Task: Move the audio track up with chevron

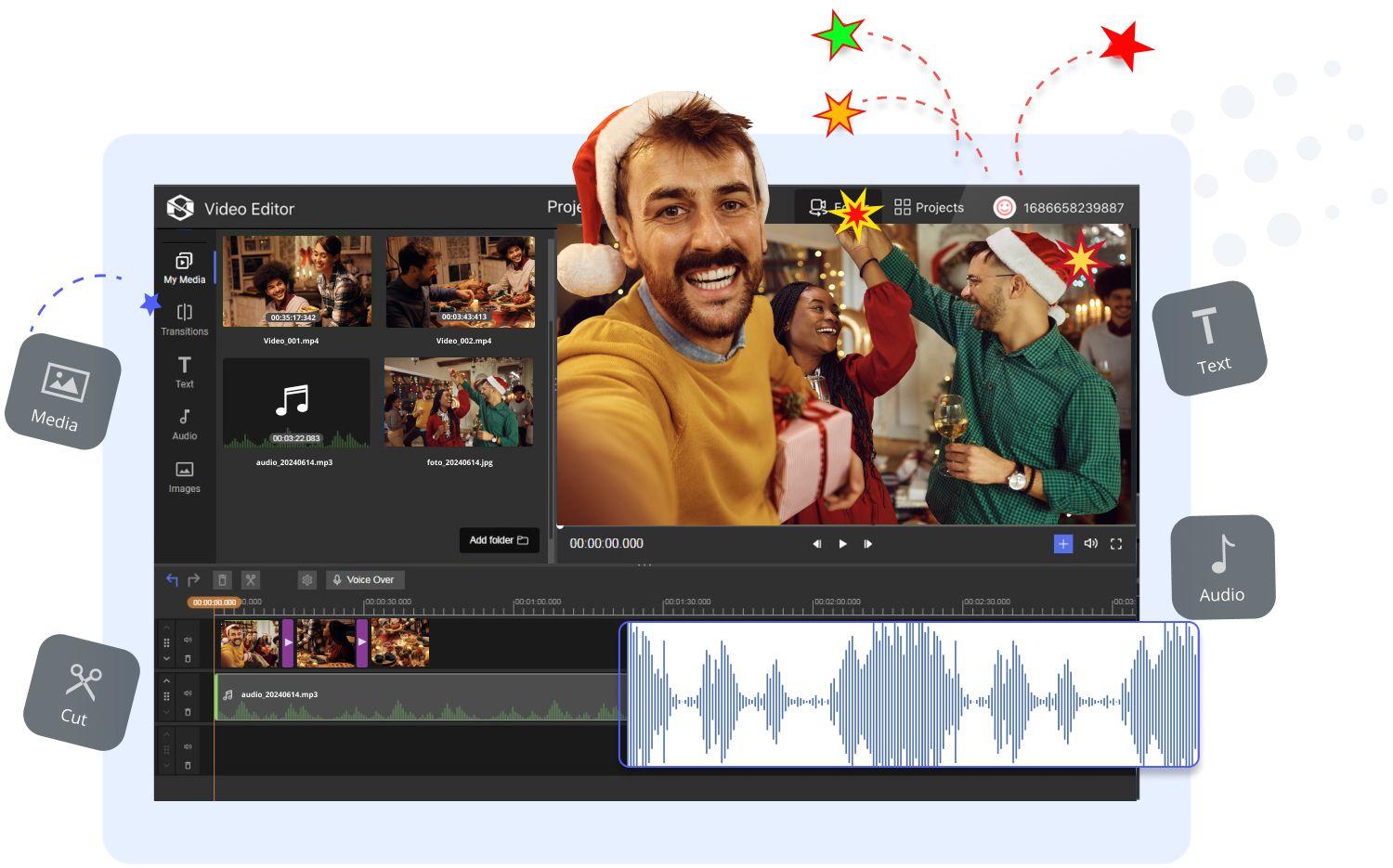Action: pyautogui.click(x=167, y=680)
